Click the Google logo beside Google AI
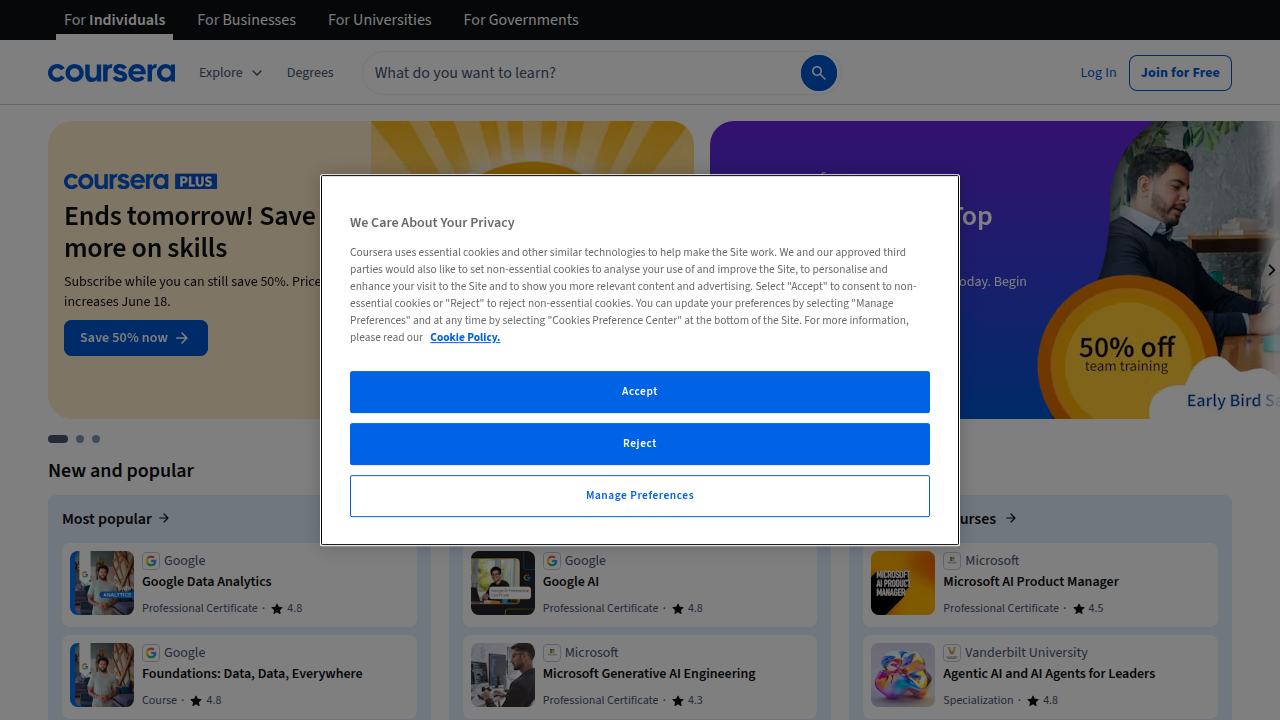Screen dimensions: 1280x720 point(552,561)
